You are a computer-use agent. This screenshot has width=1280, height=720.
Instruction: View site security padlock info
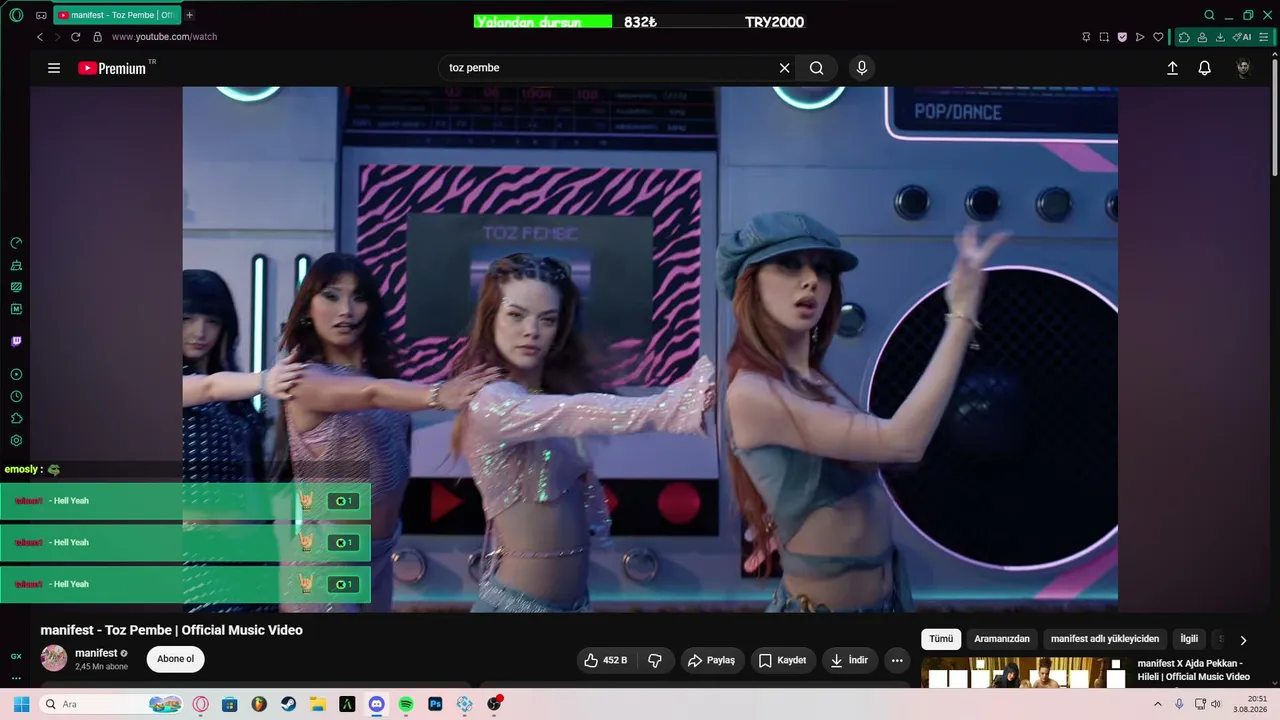tap(97, 37)
